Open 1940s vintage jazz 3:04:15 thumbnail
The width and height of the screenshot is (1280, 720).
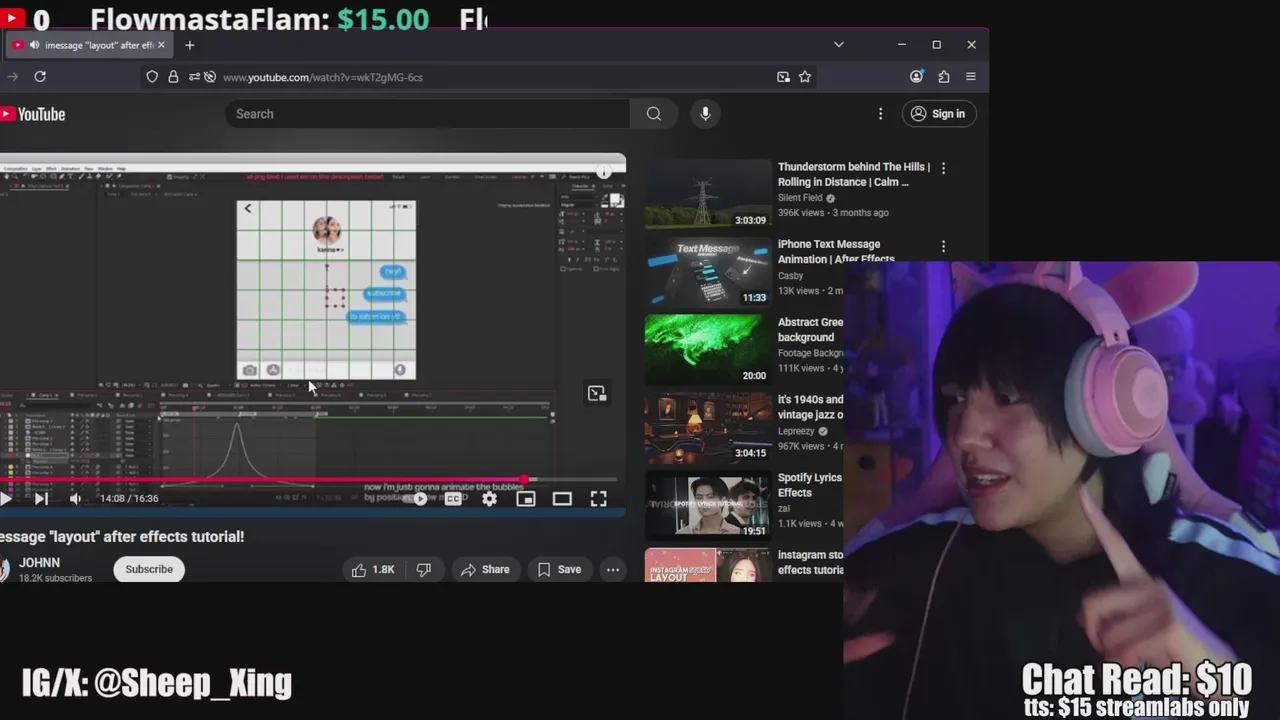(x=708, y=427)
